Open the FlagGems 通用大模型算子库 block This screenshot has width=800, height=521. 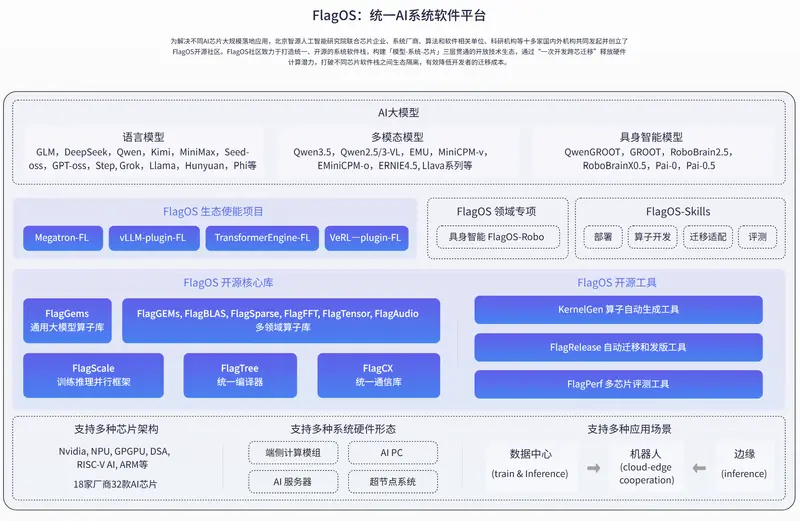(67, 320)
